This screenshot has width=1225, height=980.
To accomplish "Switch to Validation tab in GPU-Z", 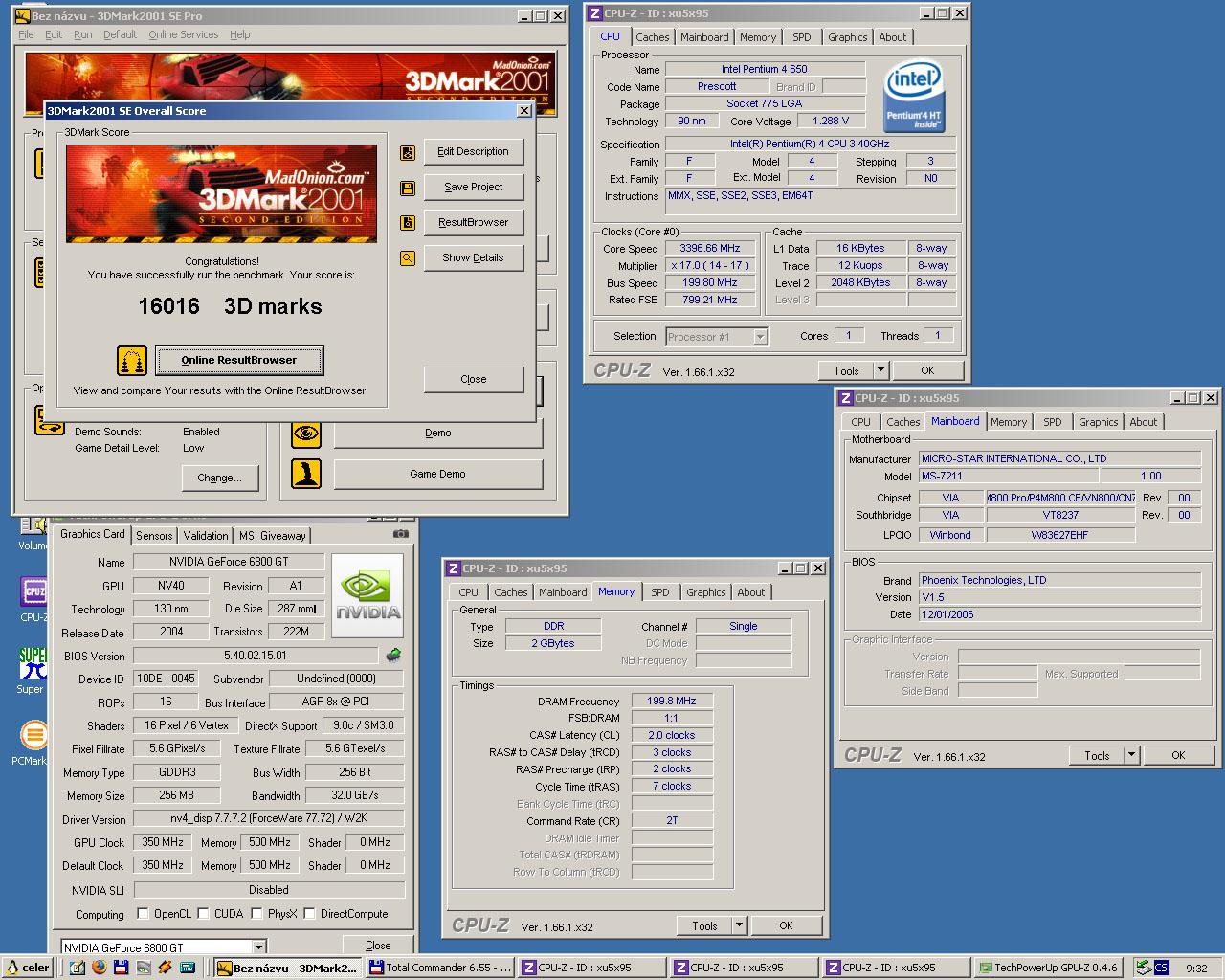I will (x=206, y=536).
